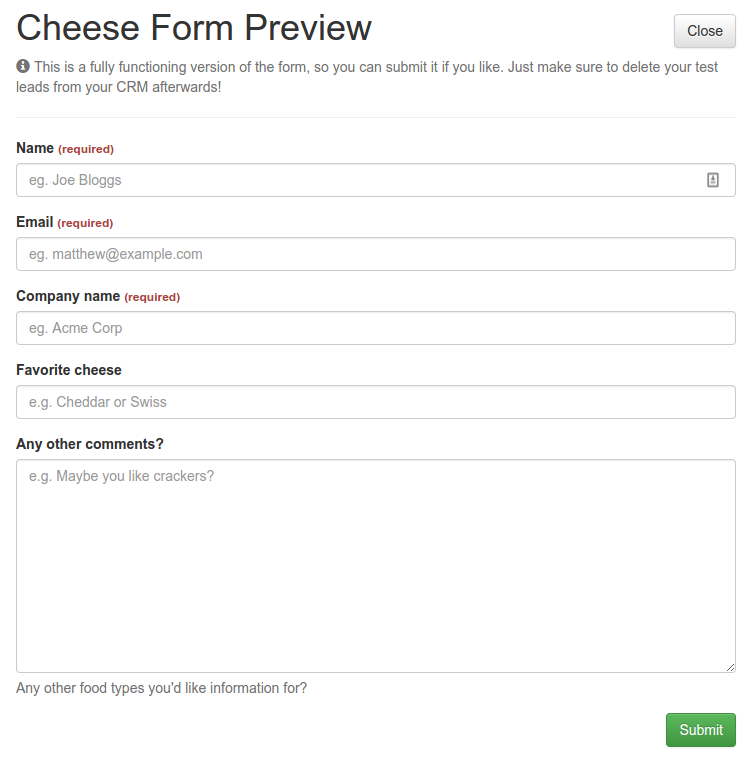
Task: Click the "(required)" marker beside Company name
Action: point(152,297)
